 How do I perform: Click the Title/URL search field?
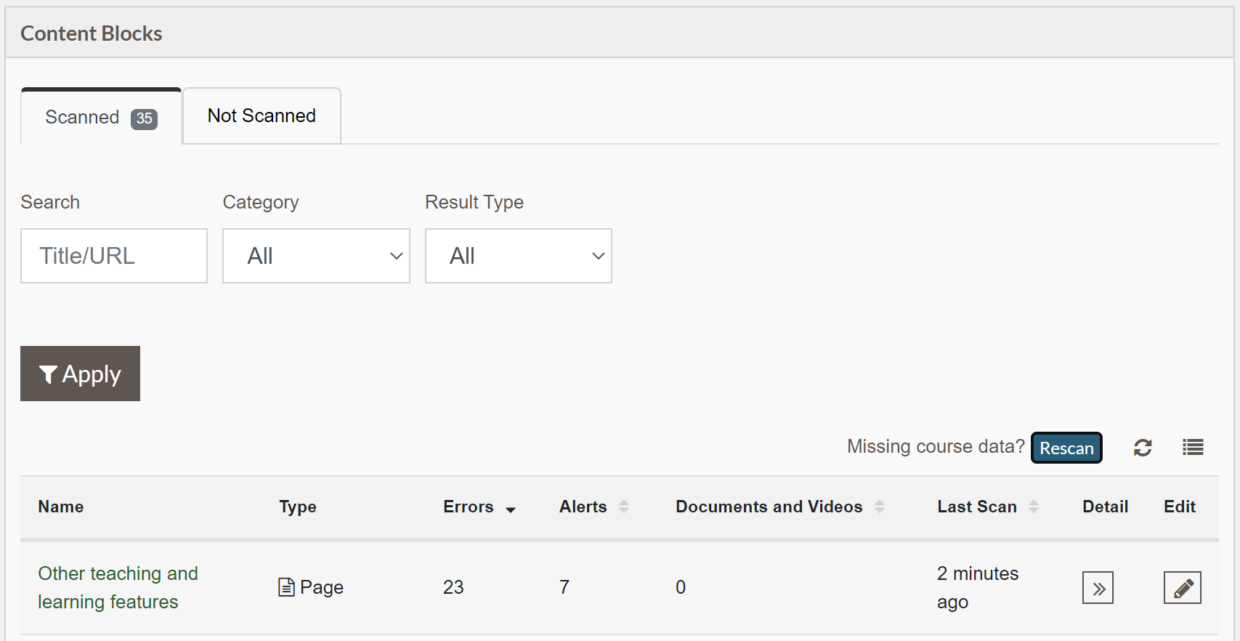(113, 256)
